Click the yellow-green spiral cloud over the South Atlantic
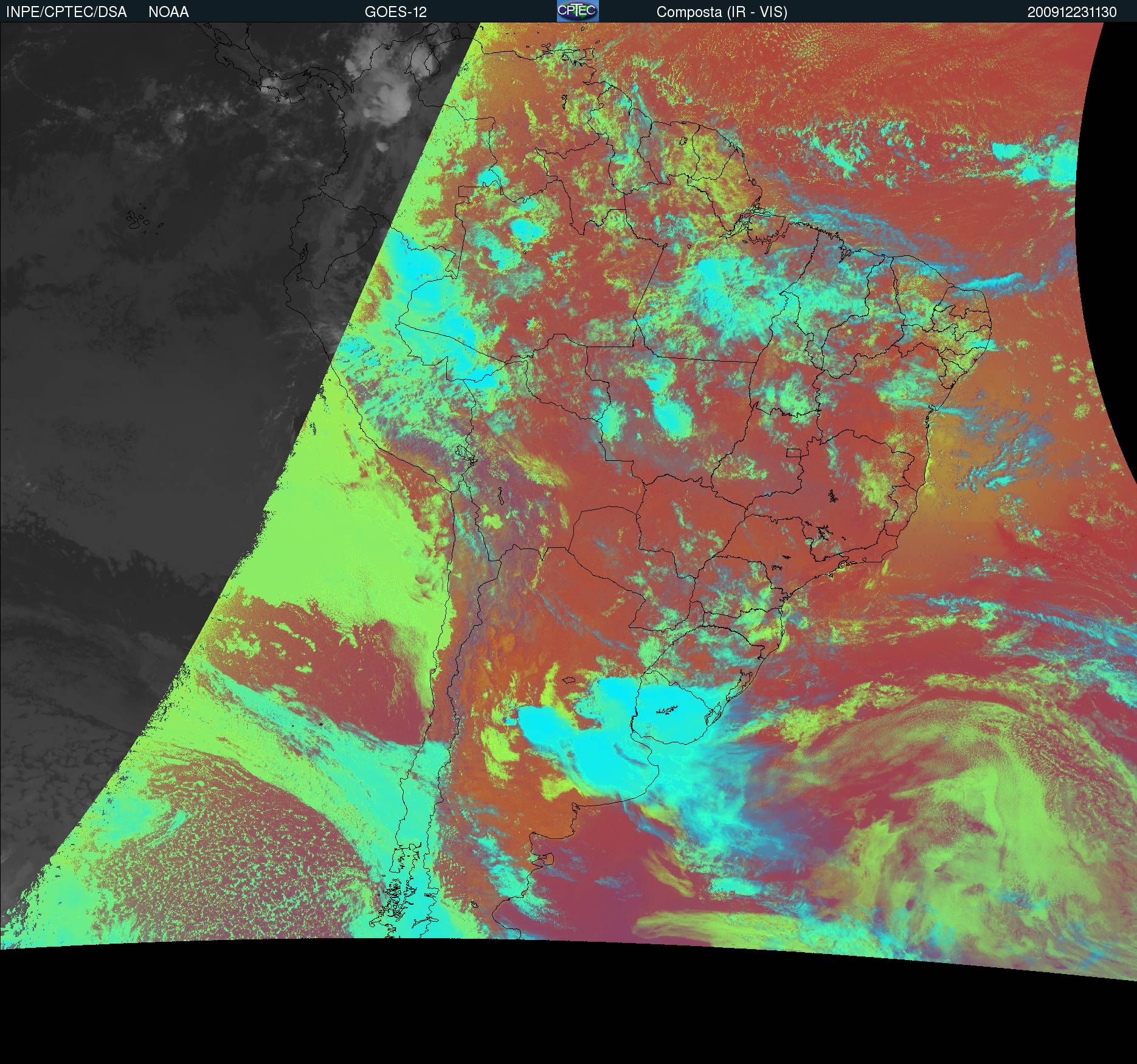The width and height of the screenshot is (1137, 1064). tap(973, 790)
